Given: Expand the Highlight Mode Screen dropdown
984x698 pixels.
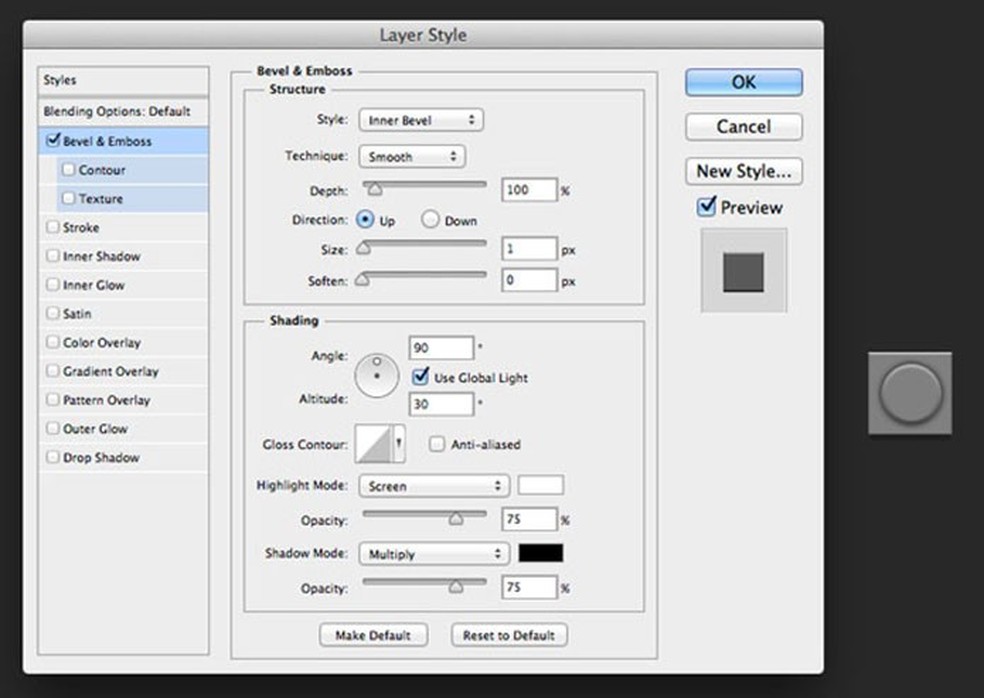Looking at the screenshot, I should (433, 486).
